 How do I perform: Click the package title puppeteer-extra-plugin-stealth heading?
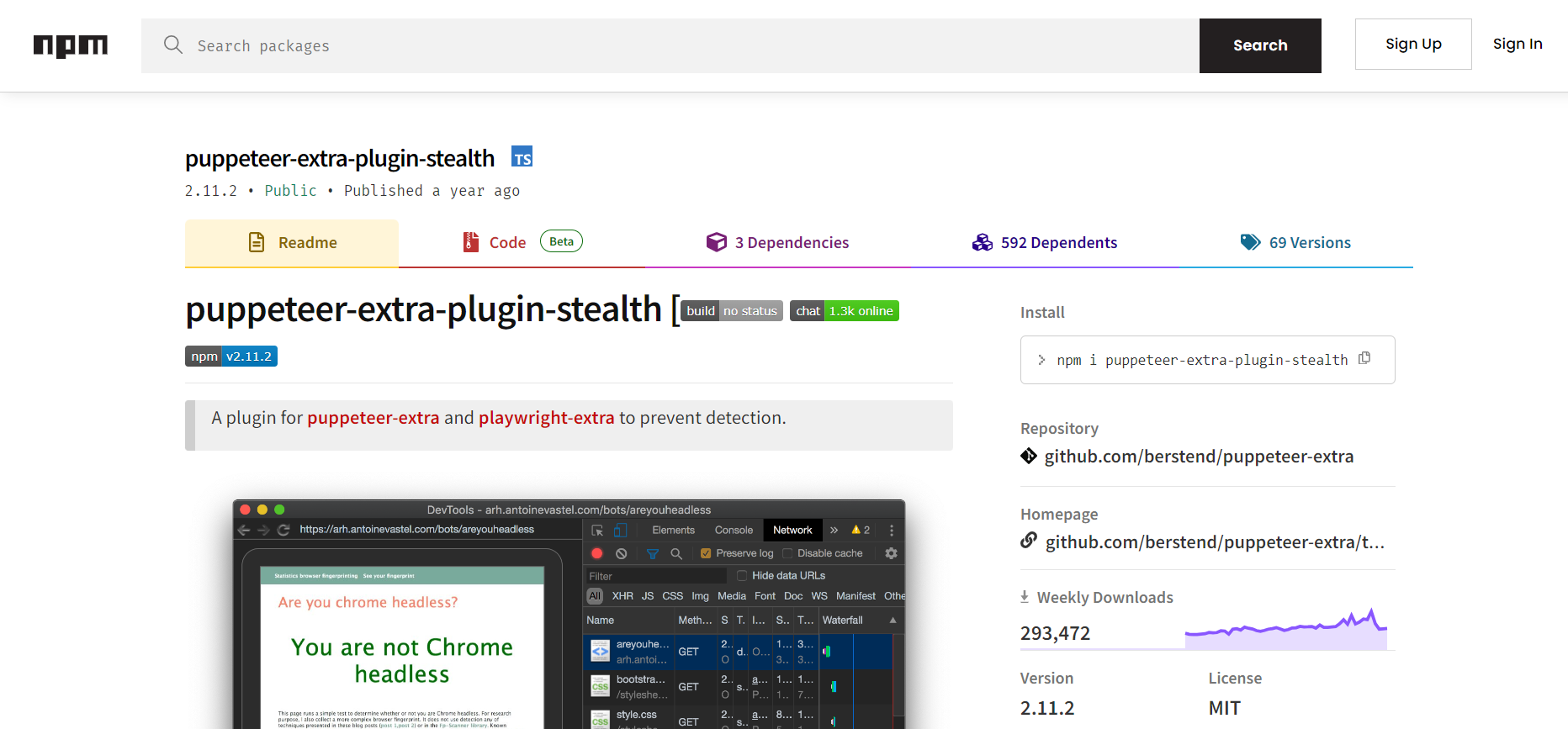click(340, 158)
